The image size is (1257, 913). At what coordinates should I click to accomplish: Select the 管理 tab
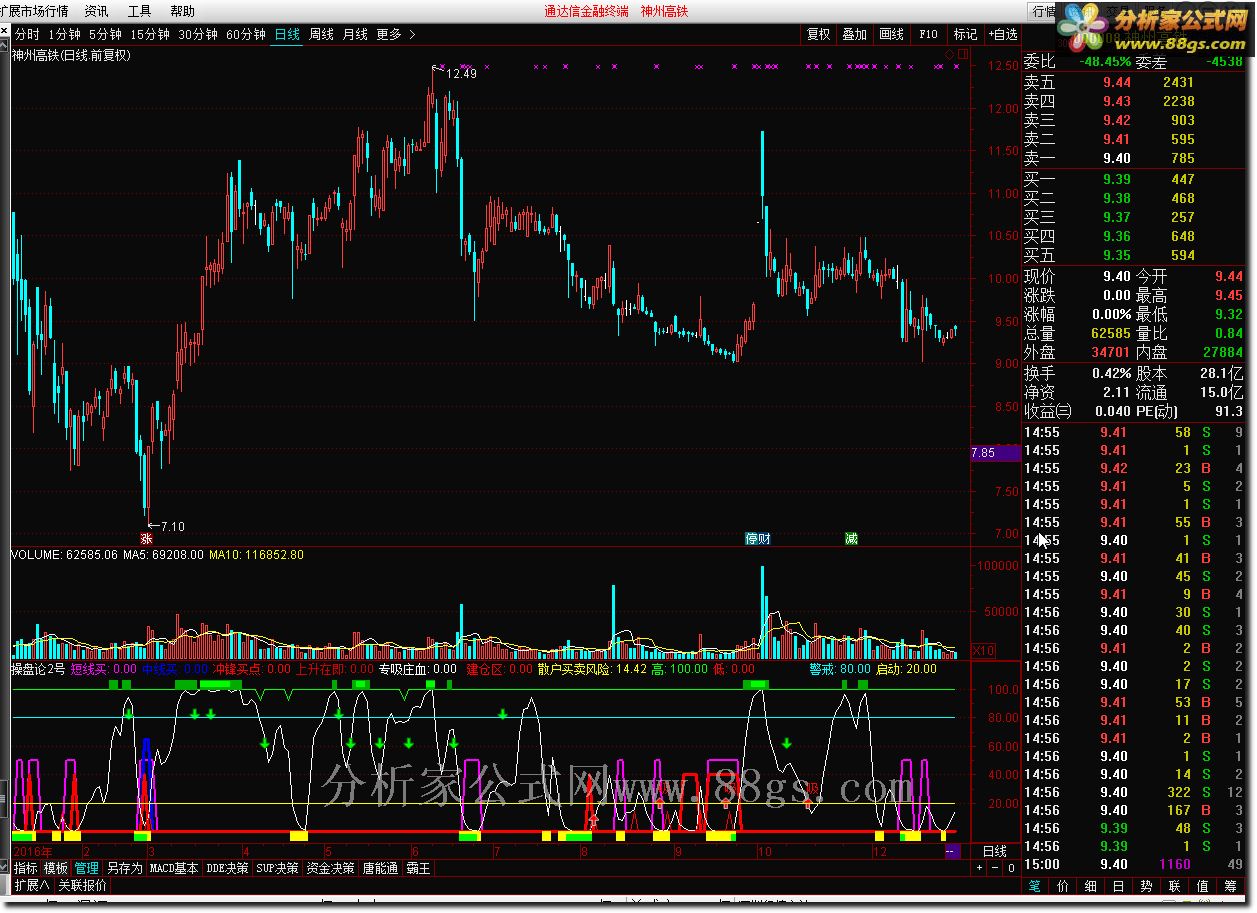[x=87, y=868]
